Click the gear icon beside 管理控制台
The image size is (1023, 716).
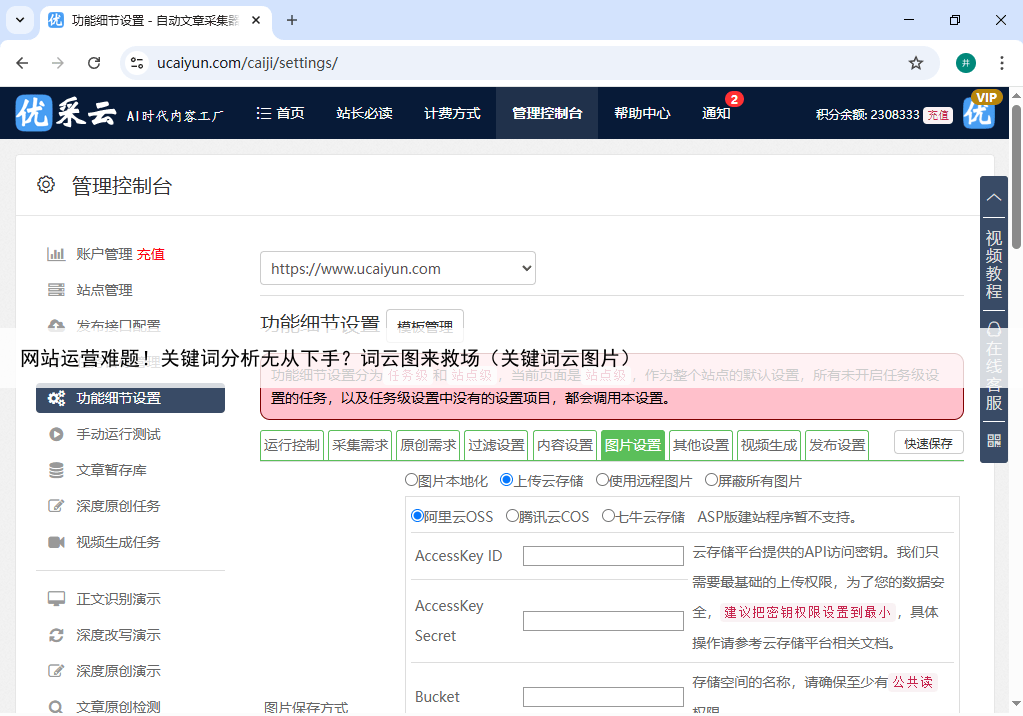[x=46, y=185]
